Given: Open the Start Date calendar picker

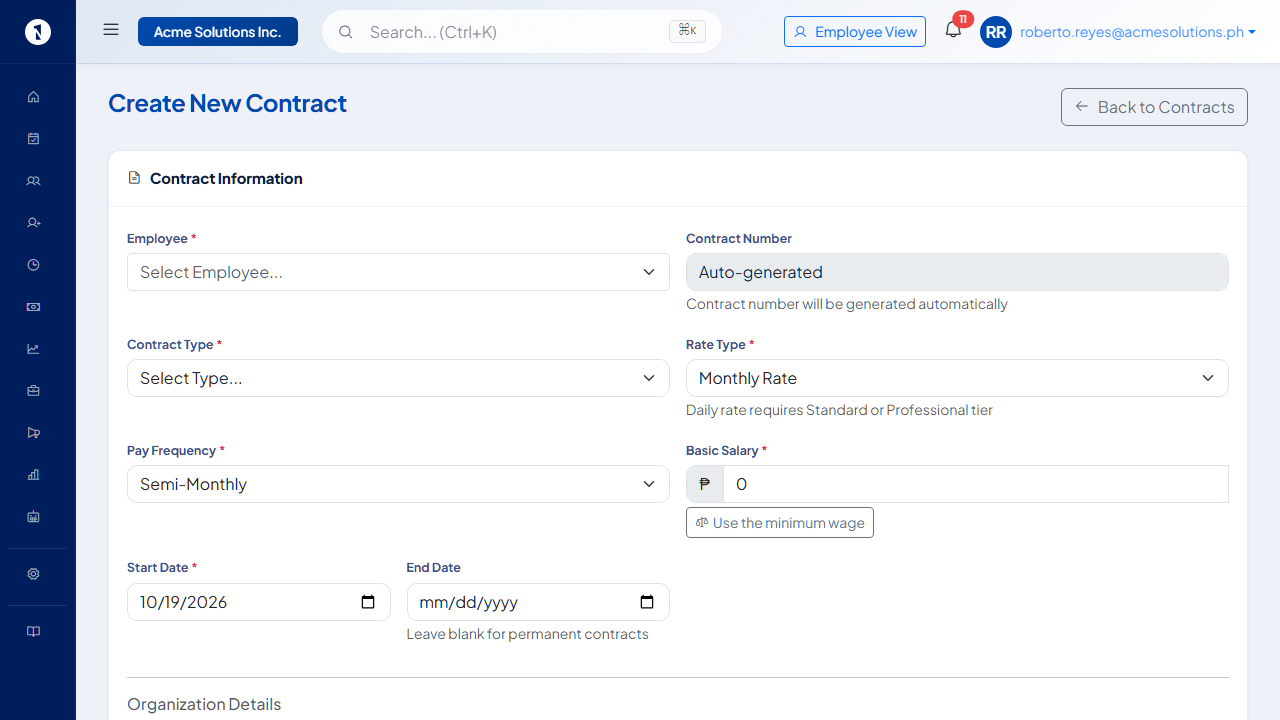Looking at the screenshot, I should (368, 602).
